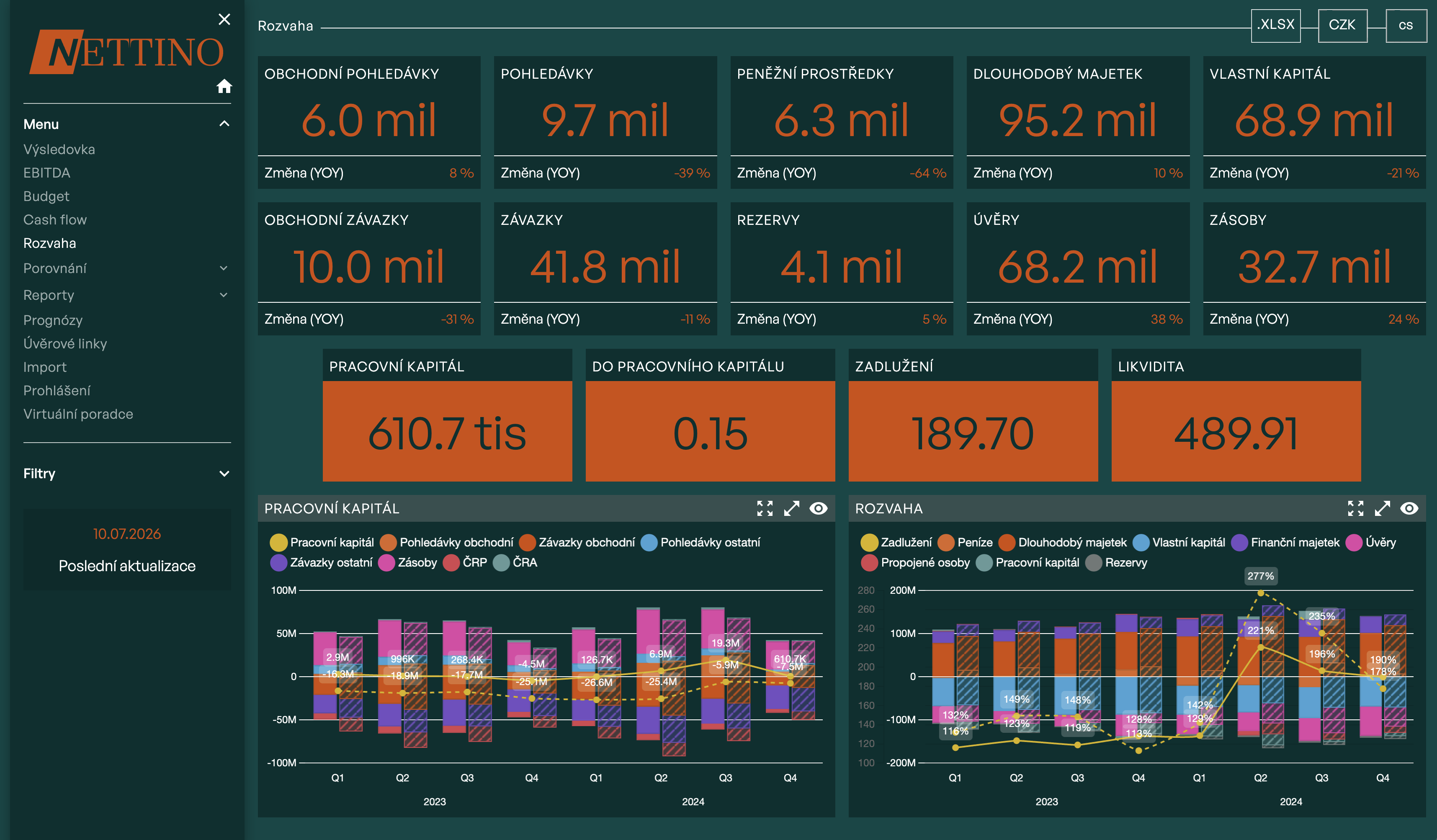Change currency with the CZK button
Image resolution: width=1437 pixels, height=840 pixels.
tap(1342, 25)
